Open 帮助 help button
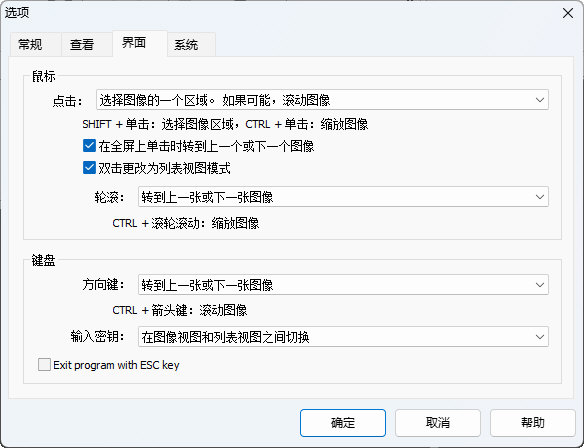The height and width of the screenshot is (448, 584). pyautogui.click(x=533, y=423)
